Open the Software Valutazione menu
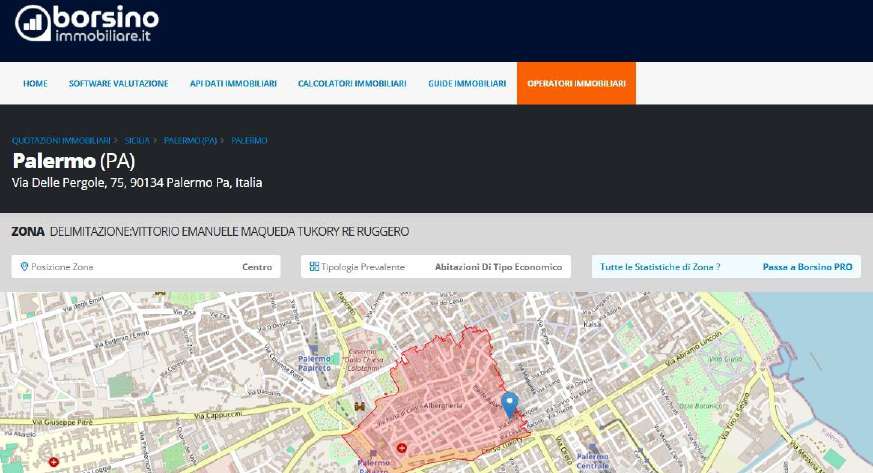This screenshot has width=873, height=473. [118, 83]
